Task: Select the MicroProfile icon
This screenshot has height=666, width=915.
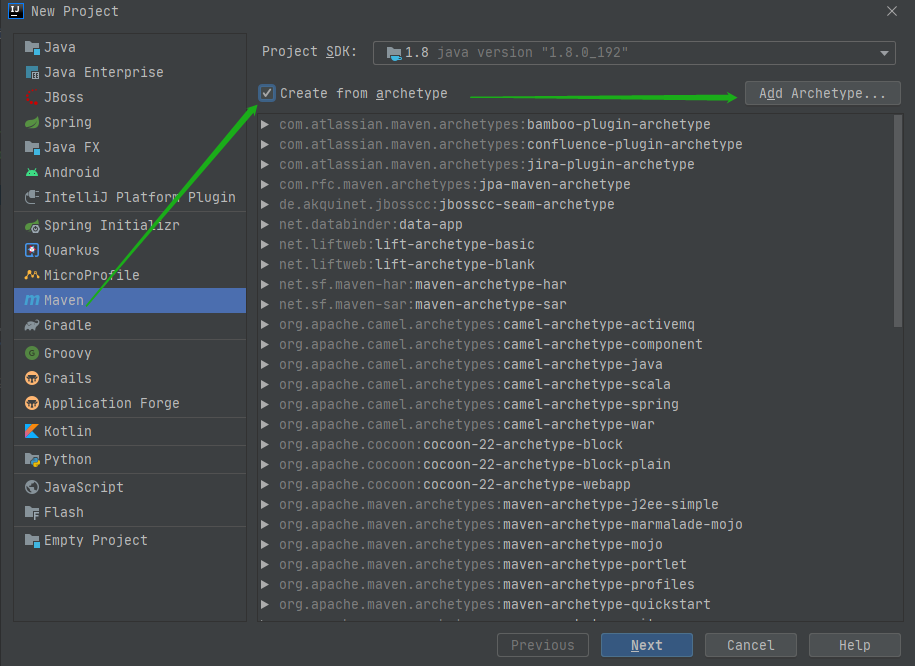Action: pyautogui.click(x=32, y=275)
